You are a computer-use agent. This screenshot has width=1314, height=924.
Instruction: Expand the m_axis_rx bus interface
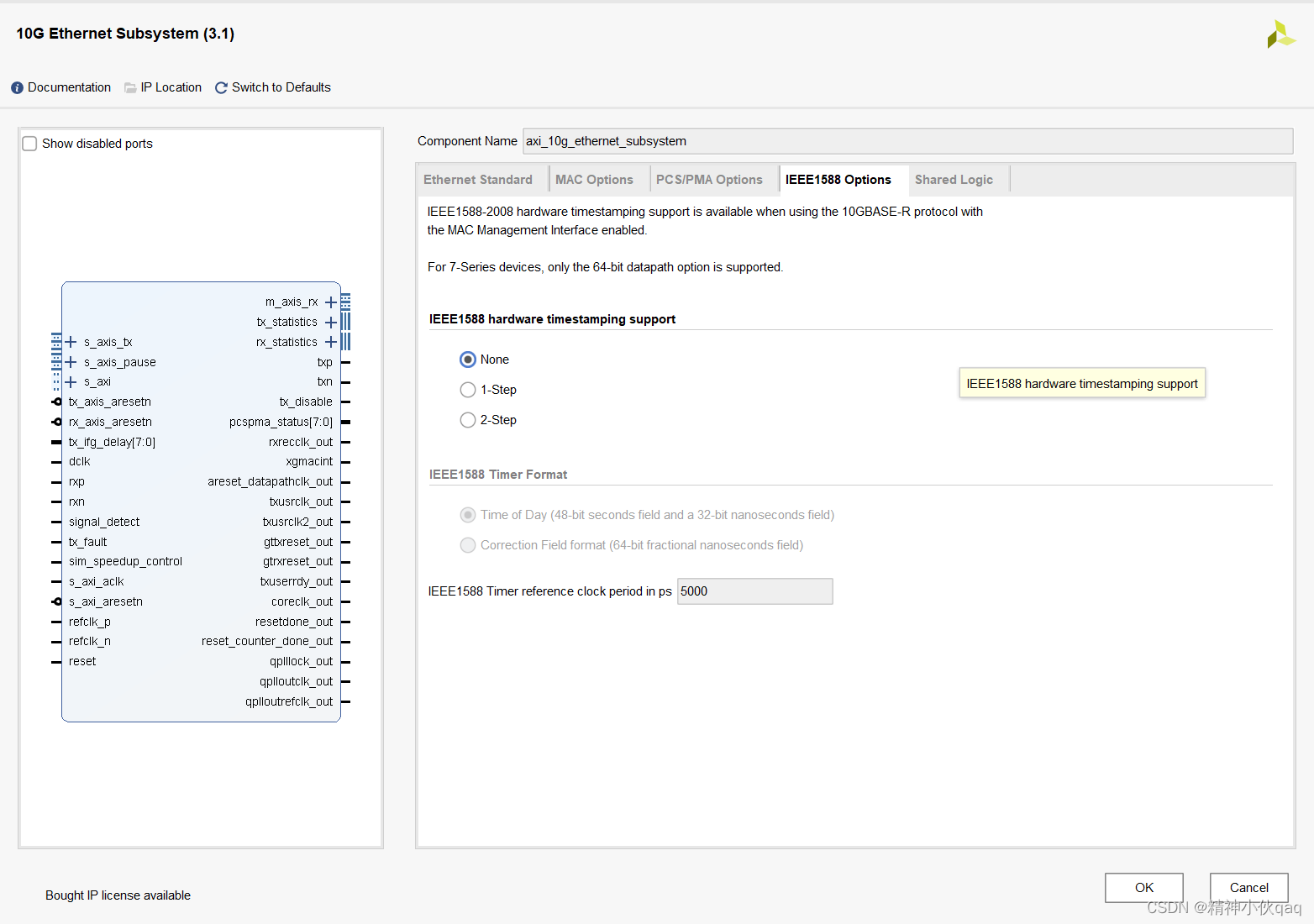331,302
